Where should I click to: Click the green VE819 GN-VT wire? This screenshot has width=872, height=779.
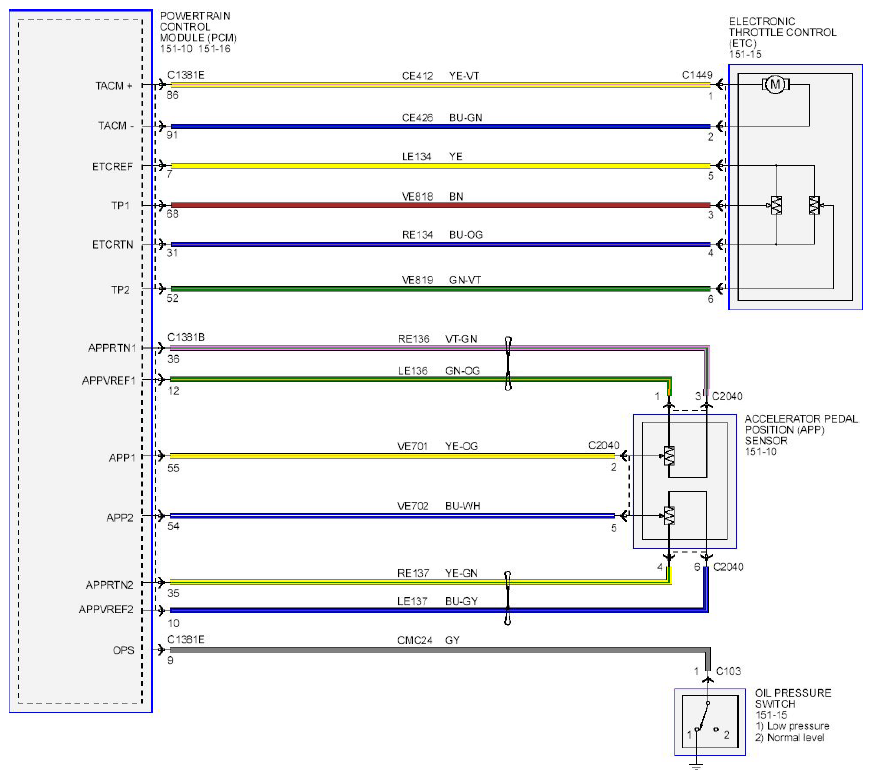pos(440,289)
